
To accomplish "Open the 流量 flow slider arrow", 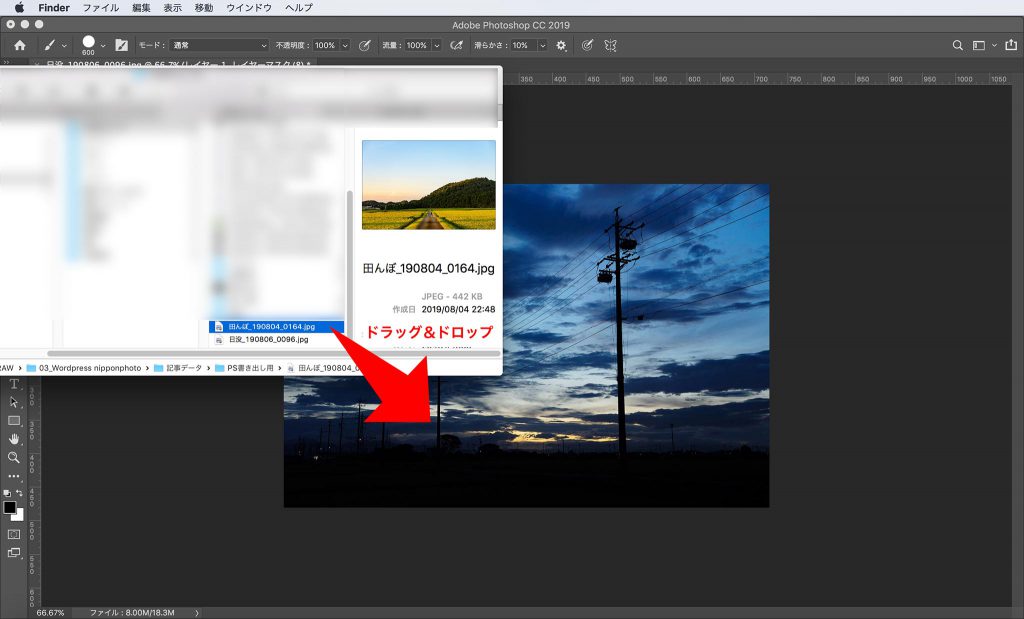I will point(437,45).
